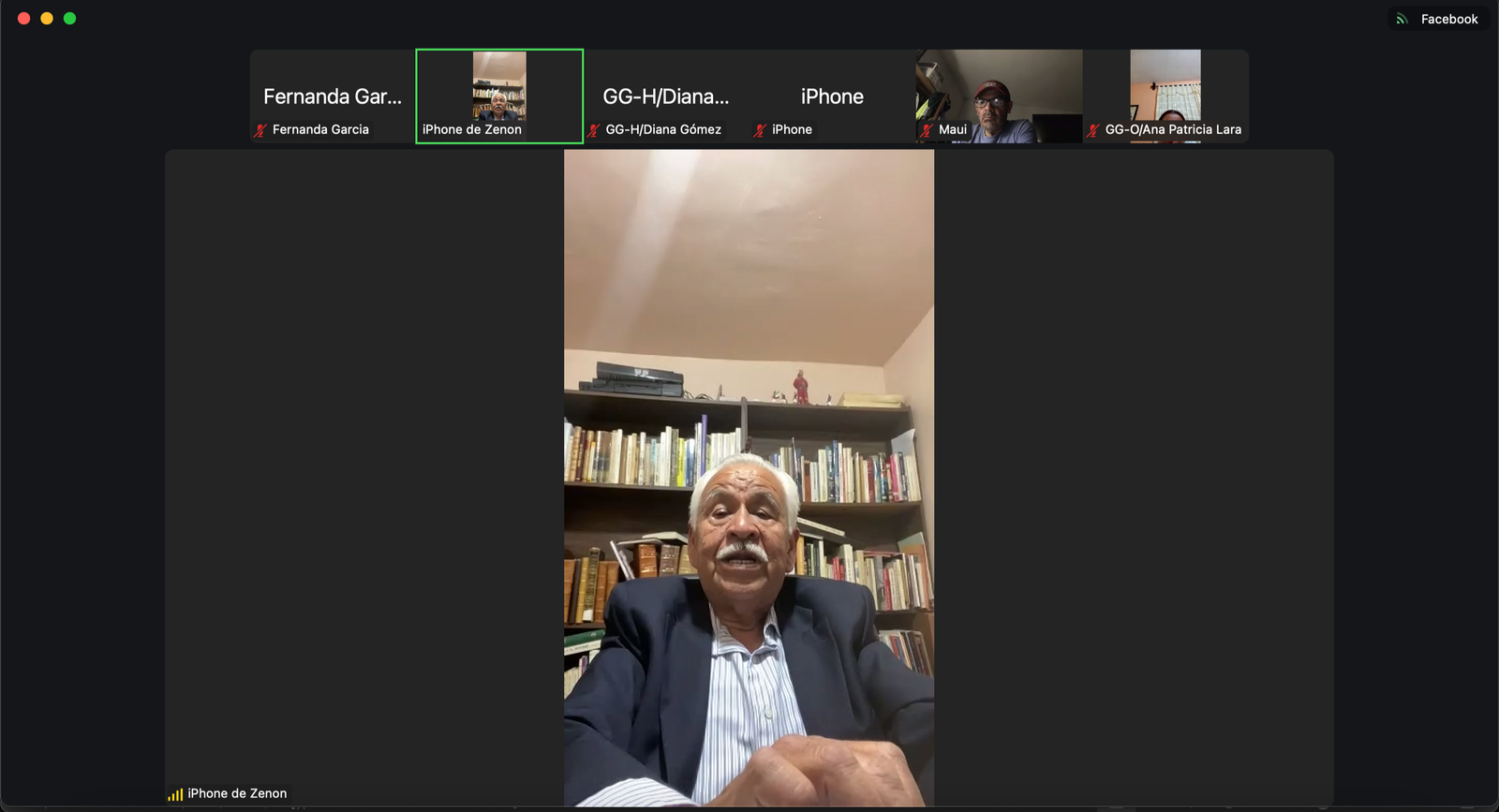Click the green full screen window button
This screenshot has height=812, width=1499.
click(x=69, y=18)
